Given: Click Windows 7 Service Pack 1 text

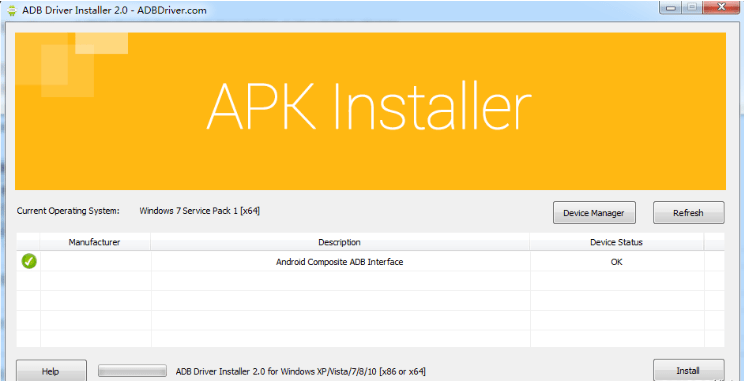Looking at the screenshot, I should pyautogui.click(x=200, y=211).
